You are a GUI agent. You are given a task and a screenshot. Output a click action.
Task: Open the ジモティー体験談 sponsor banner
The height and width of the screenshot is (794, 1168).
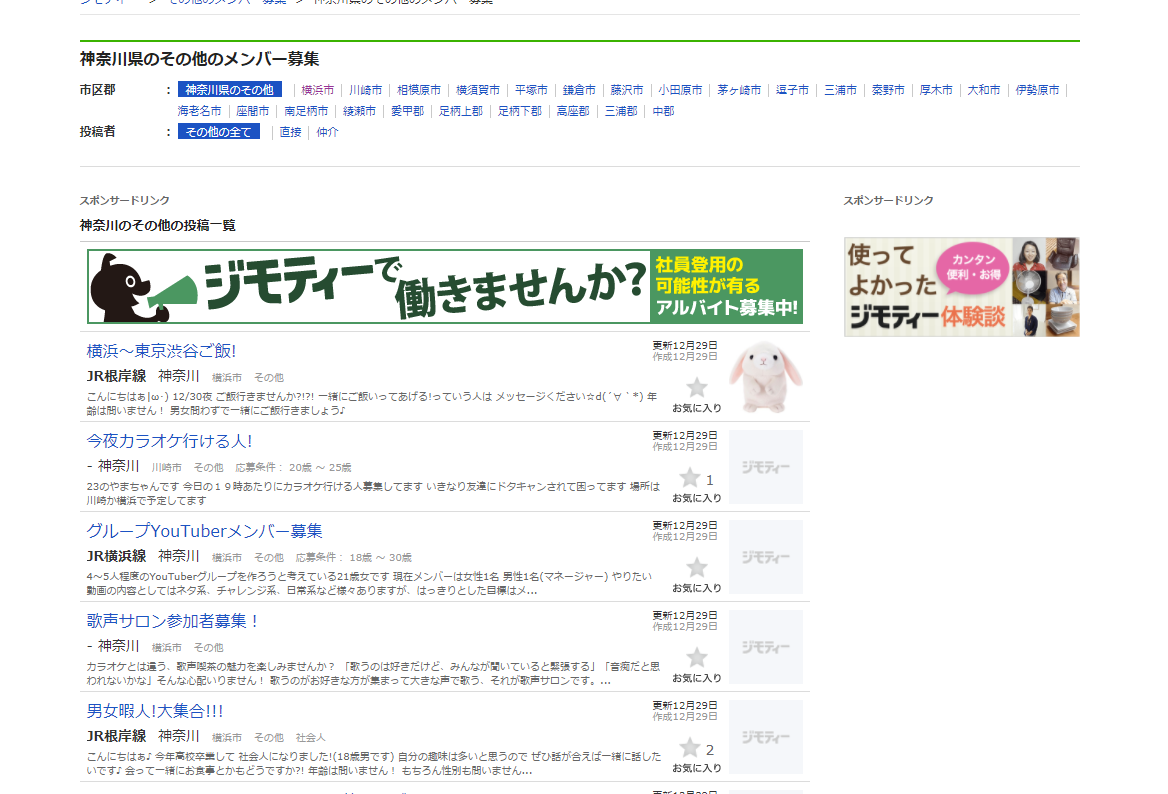(961, 287)
